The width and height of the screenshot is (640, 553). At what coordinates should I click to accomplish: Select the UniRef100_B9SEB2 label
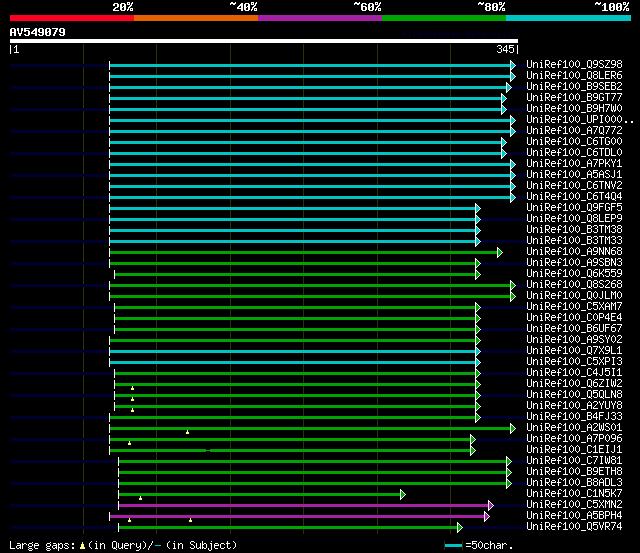(x=574, y=87)
